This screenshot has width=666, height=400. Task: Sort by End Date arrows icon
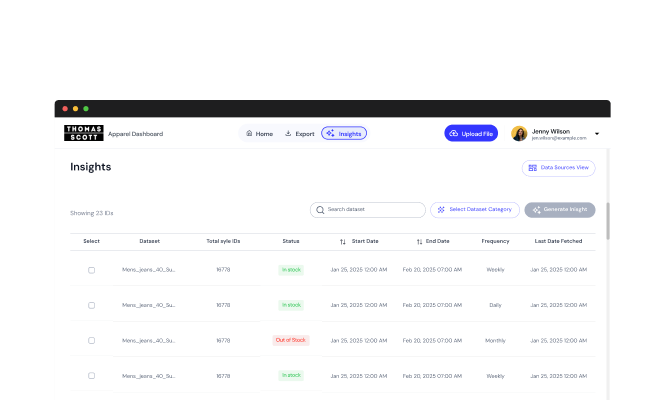pos(419,241)
